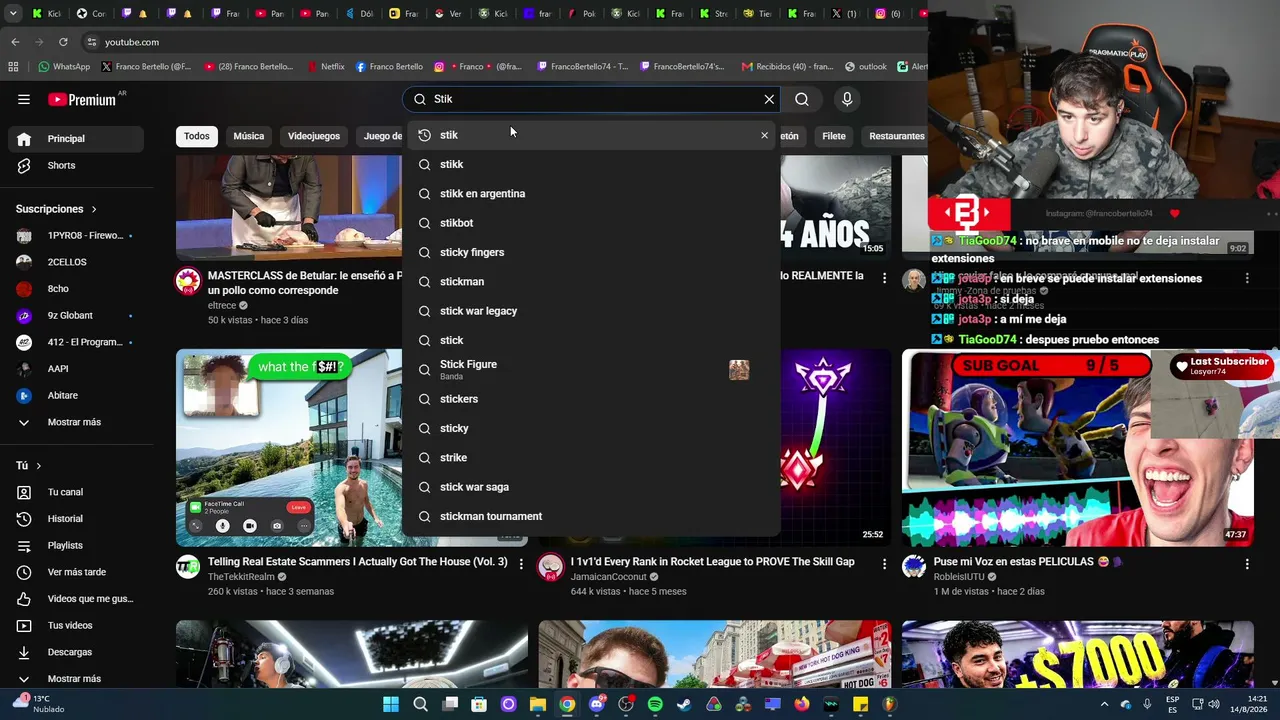Open 9z Globant subscription channel
This screenshot has width=1280, height=720.
[78, 315]
